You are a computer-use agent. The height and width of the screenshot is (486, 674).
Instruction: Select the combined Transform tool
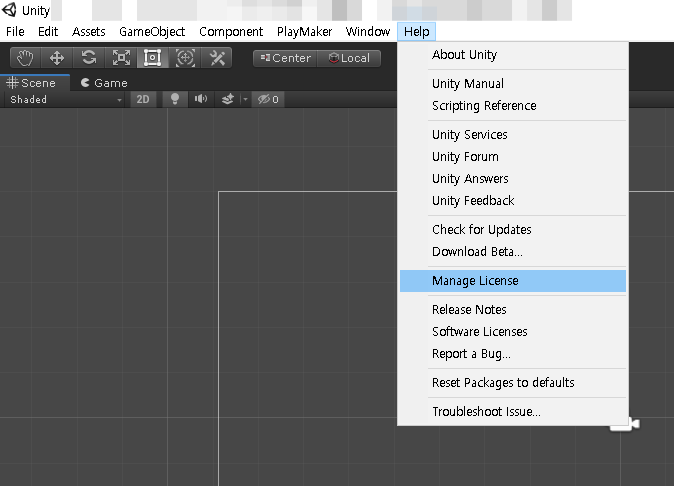click(185, 58)
